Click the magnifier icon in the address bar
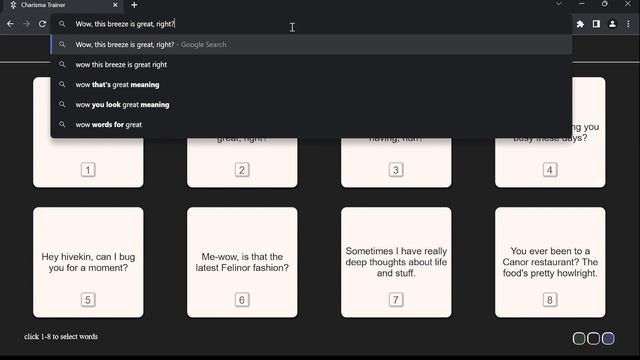The height and width of the screenshot is (360, 640). click(62, 24)
